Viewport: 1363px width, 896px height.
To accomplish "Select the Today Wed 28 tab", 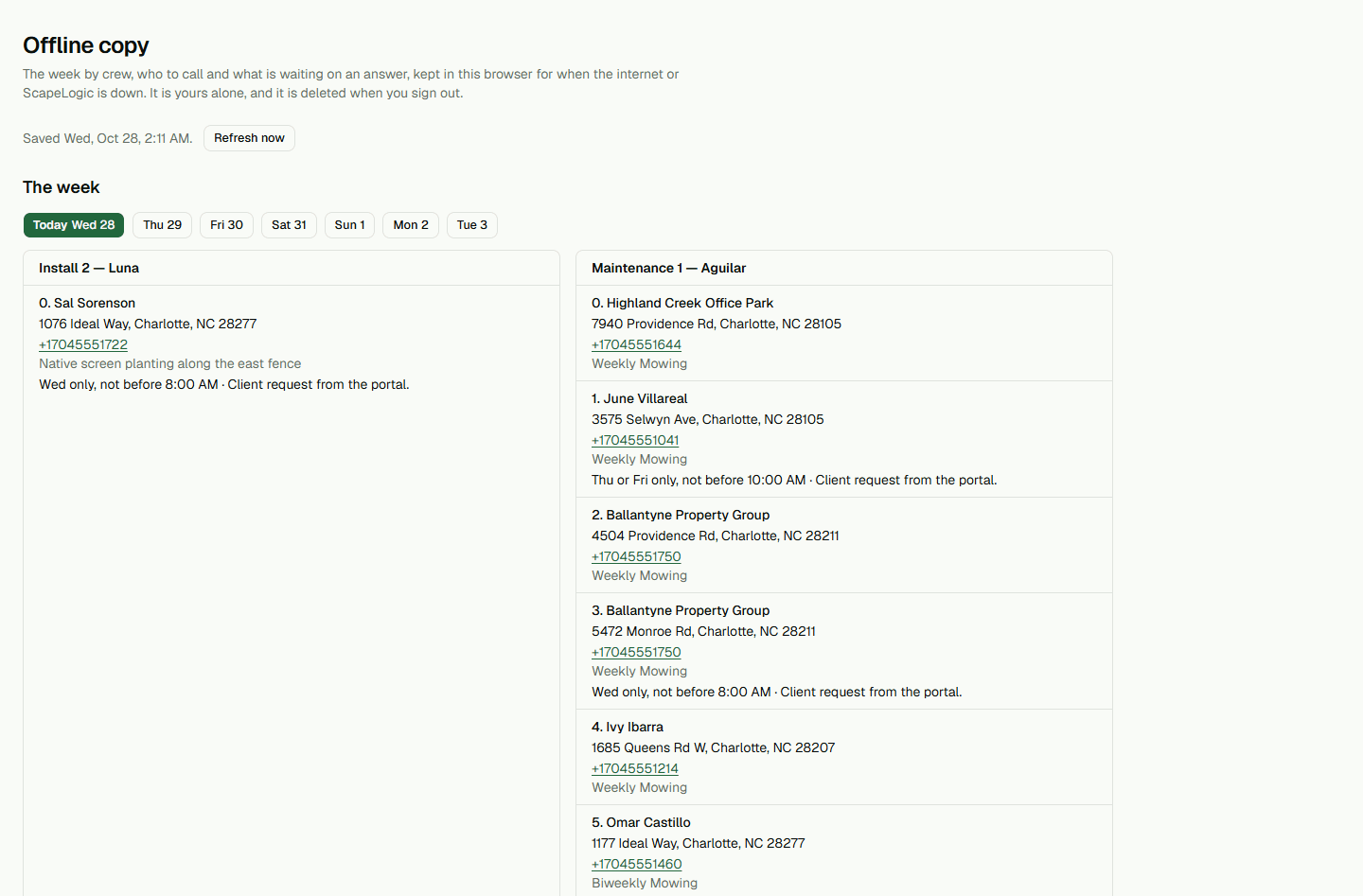I will (x=74, y=225).
